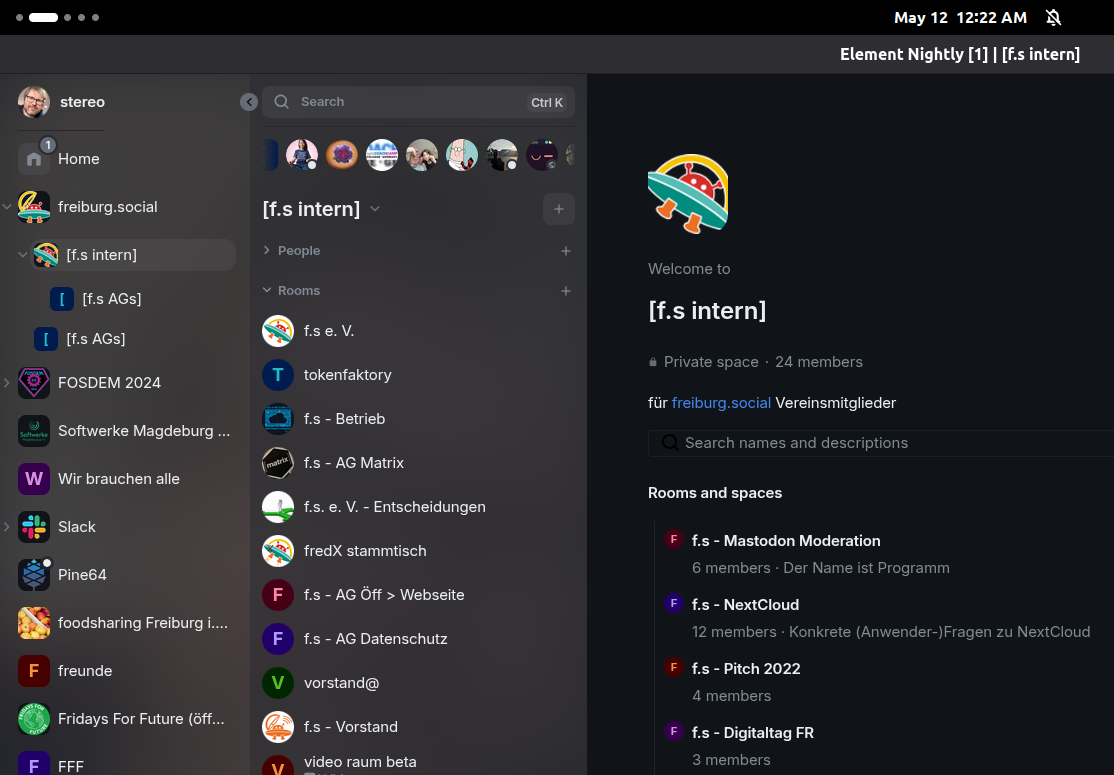1114x775 pixels.
Task: Open the video raum beta room
Action: [418, 764]
